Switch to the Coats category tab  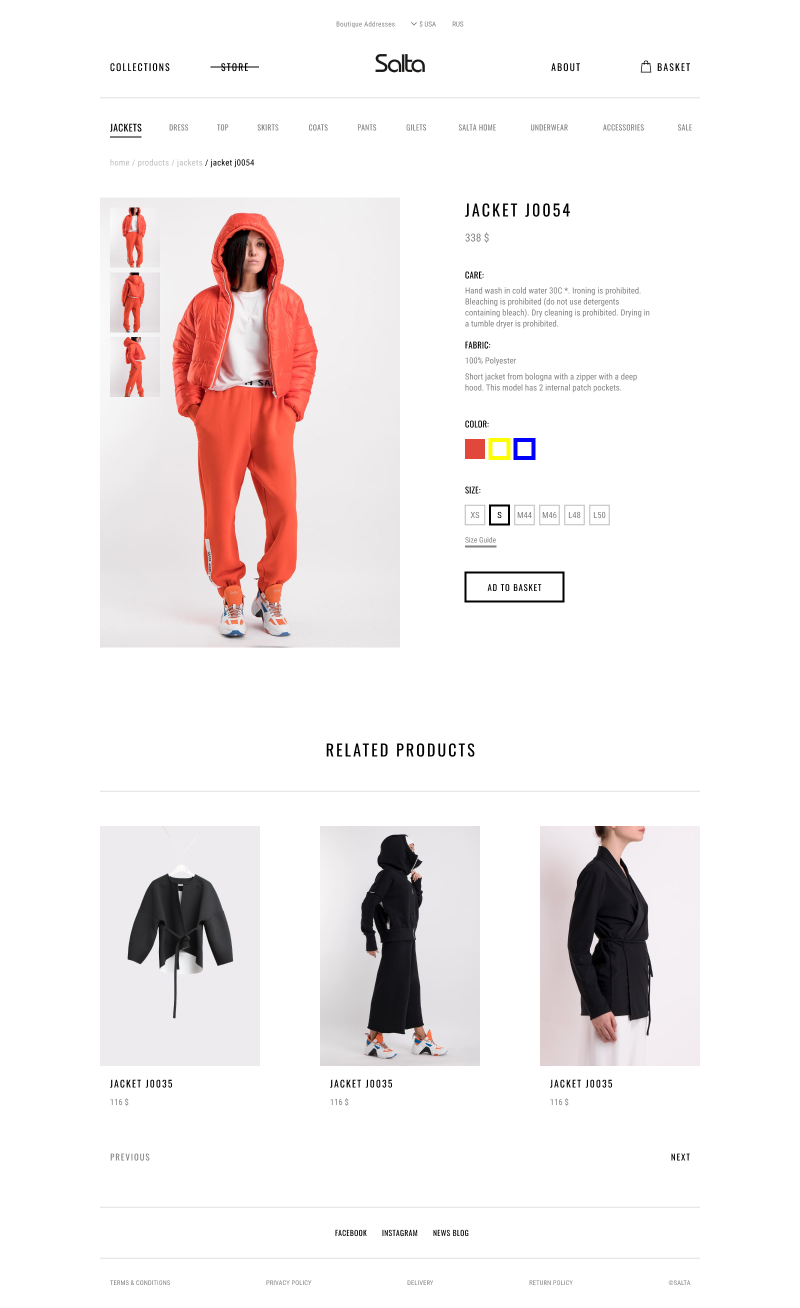[318, 128]
